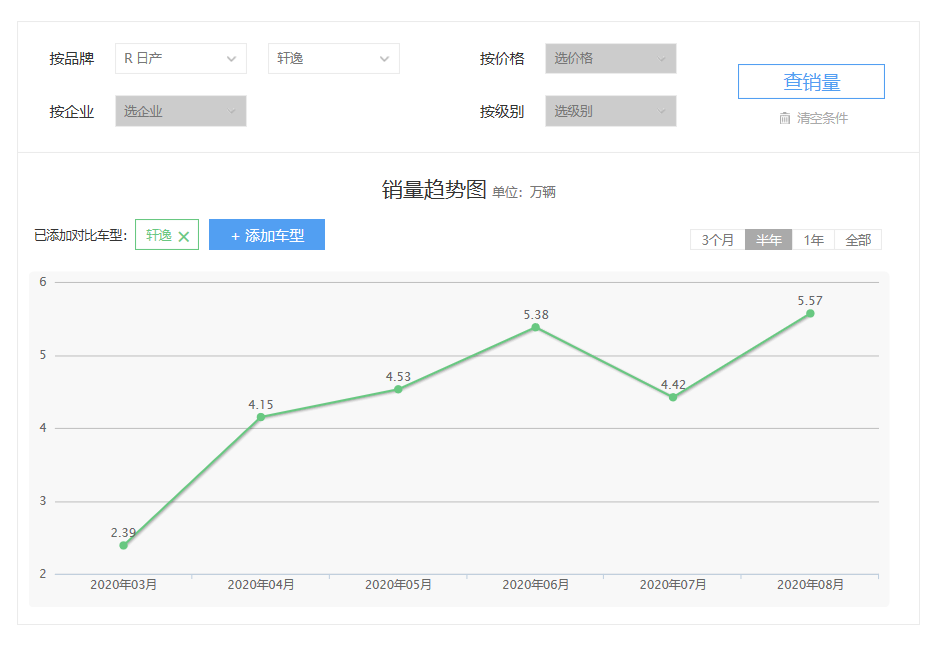Switch to the 3个月 time range
Screen dimensions: 950x651
(x=717, y=240)
